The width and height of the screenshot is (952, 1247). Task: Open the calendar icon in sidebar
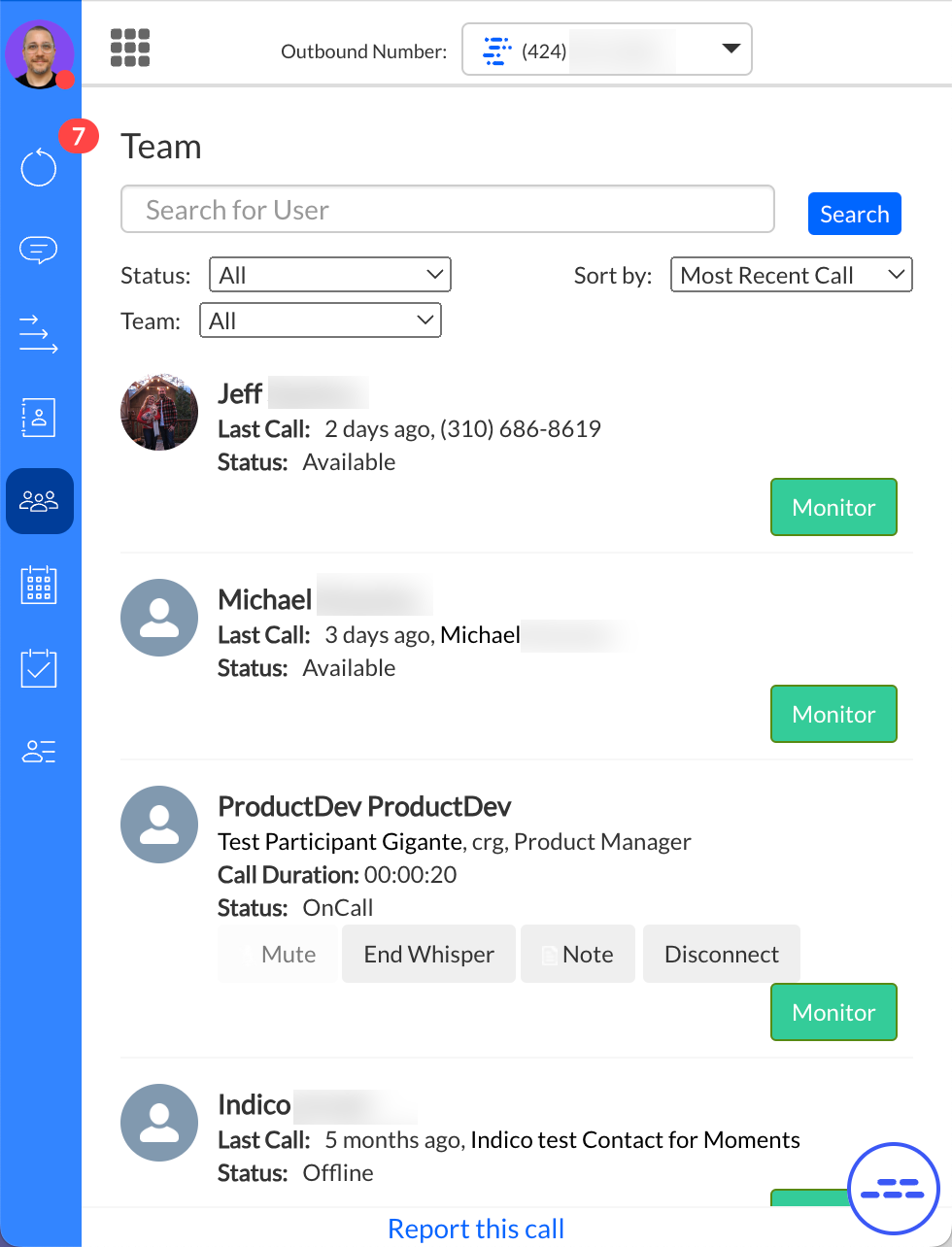pyautogui.click(x=39, y=586)
